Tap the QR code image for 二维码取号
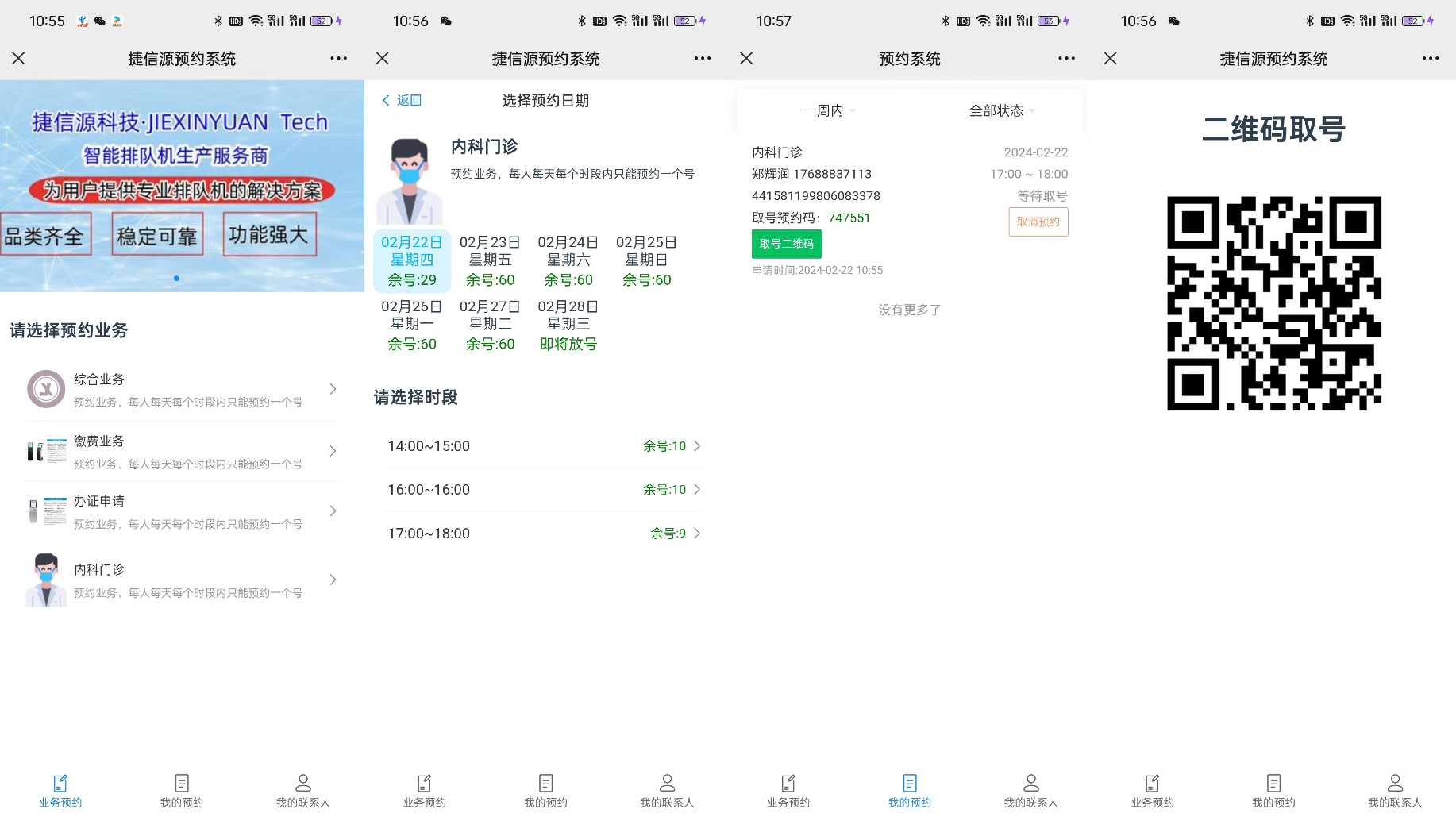 1273,303
